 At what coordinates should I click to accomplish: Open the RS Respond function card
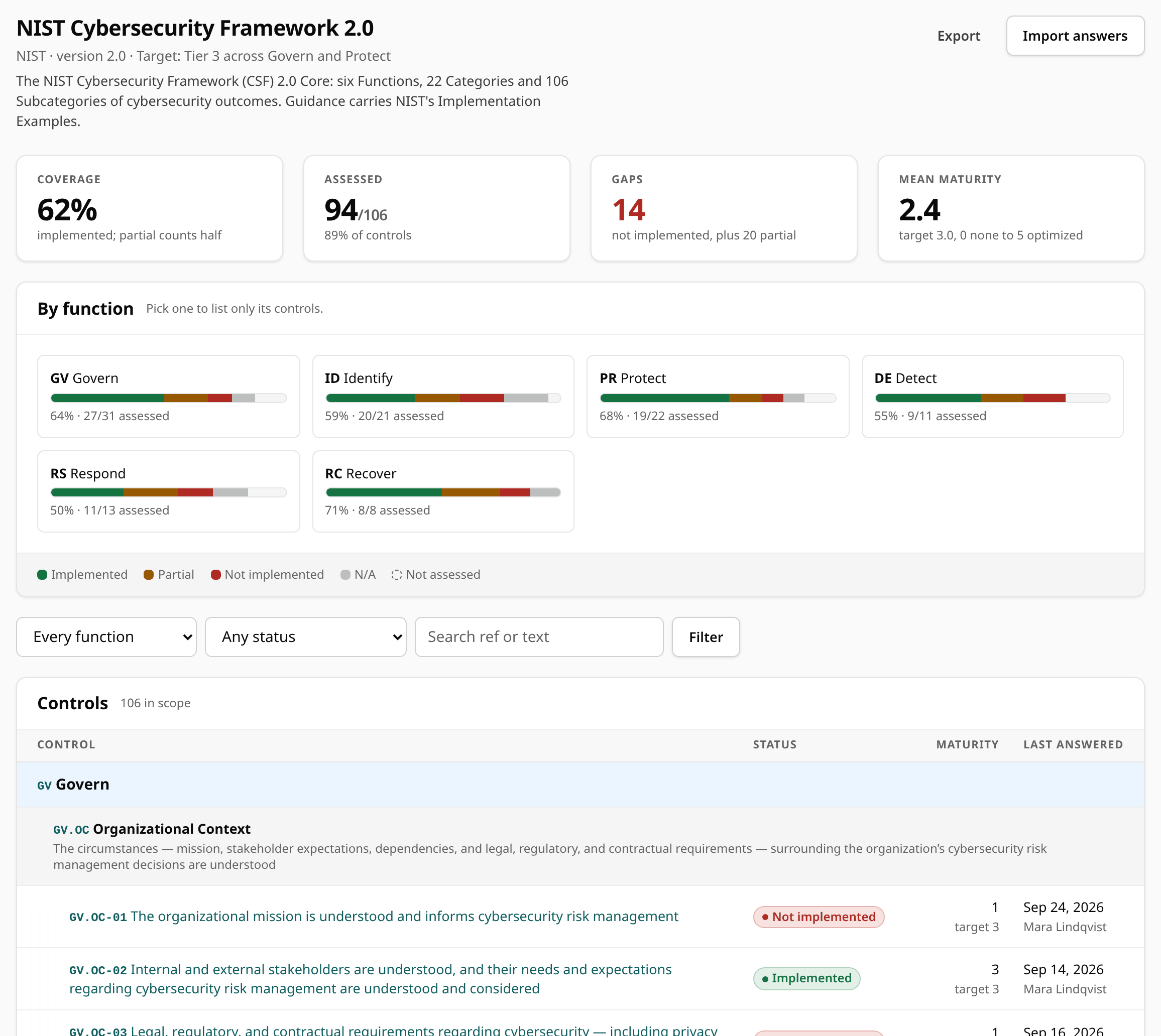coord(169,491)
